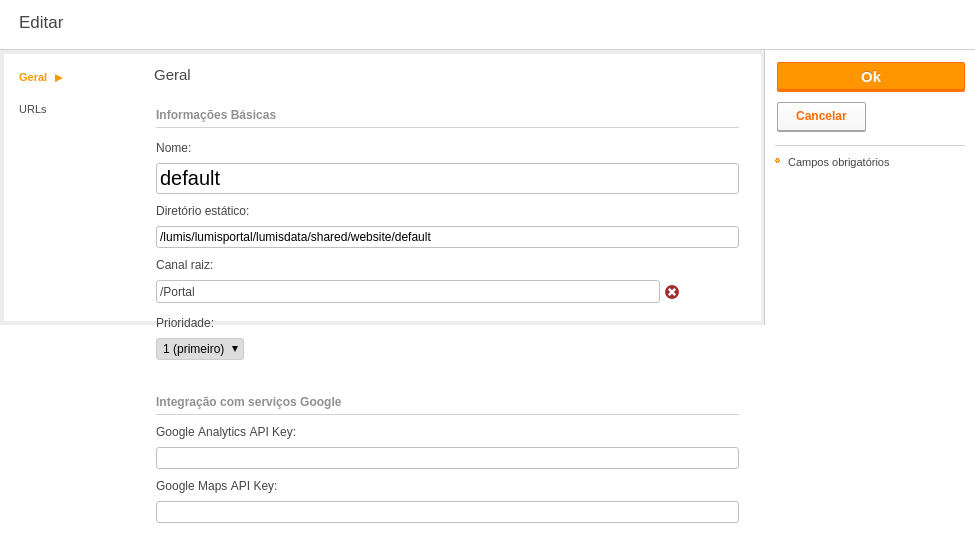Click the Campos obrigatórios legend text
The height and width of the screenshot is (558, 975).
(838, 162)
